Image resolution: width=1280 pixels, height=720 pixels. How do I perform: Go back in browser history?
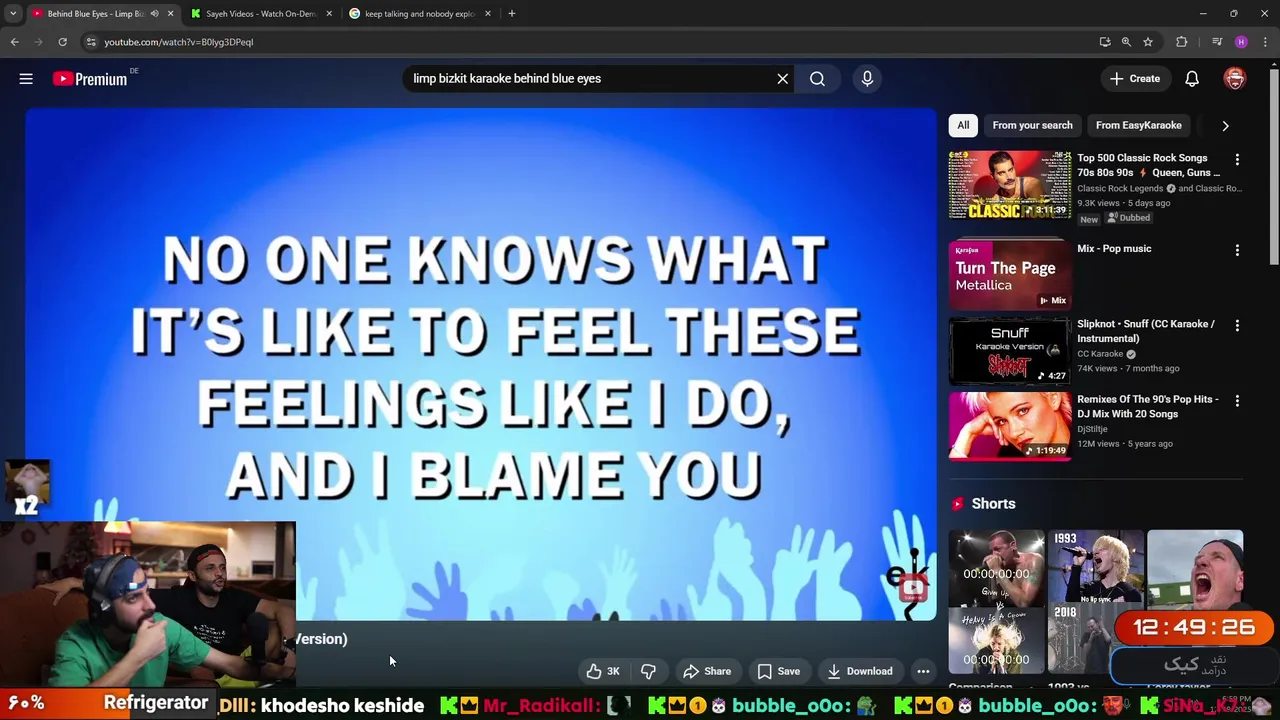click(x=15, y=42)
